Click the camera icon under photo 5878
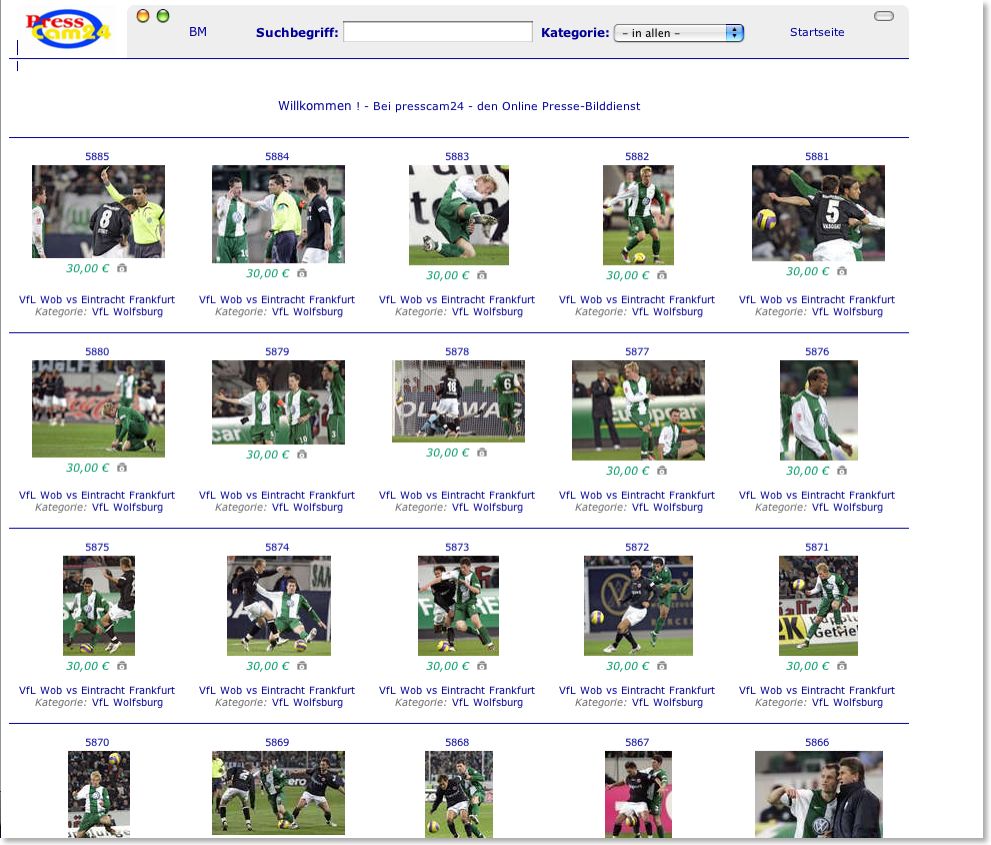The image size is (991, 845). pos(482,453)
